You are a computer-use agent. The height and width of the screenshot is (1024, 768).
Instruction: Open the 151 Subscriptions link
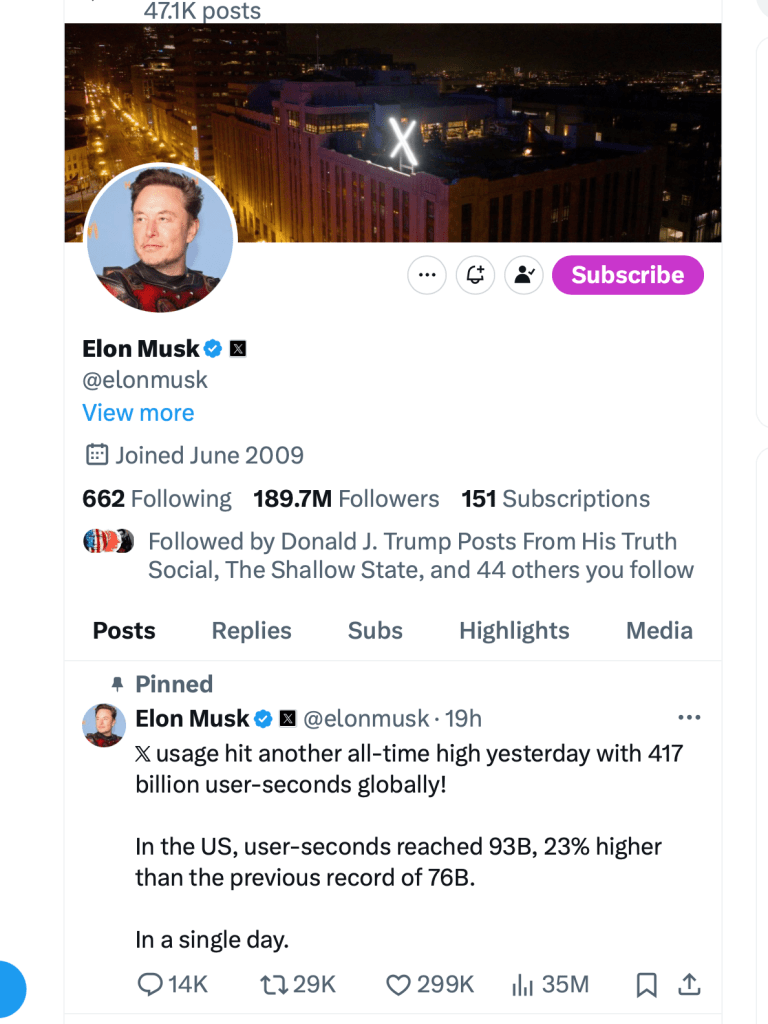555,499
